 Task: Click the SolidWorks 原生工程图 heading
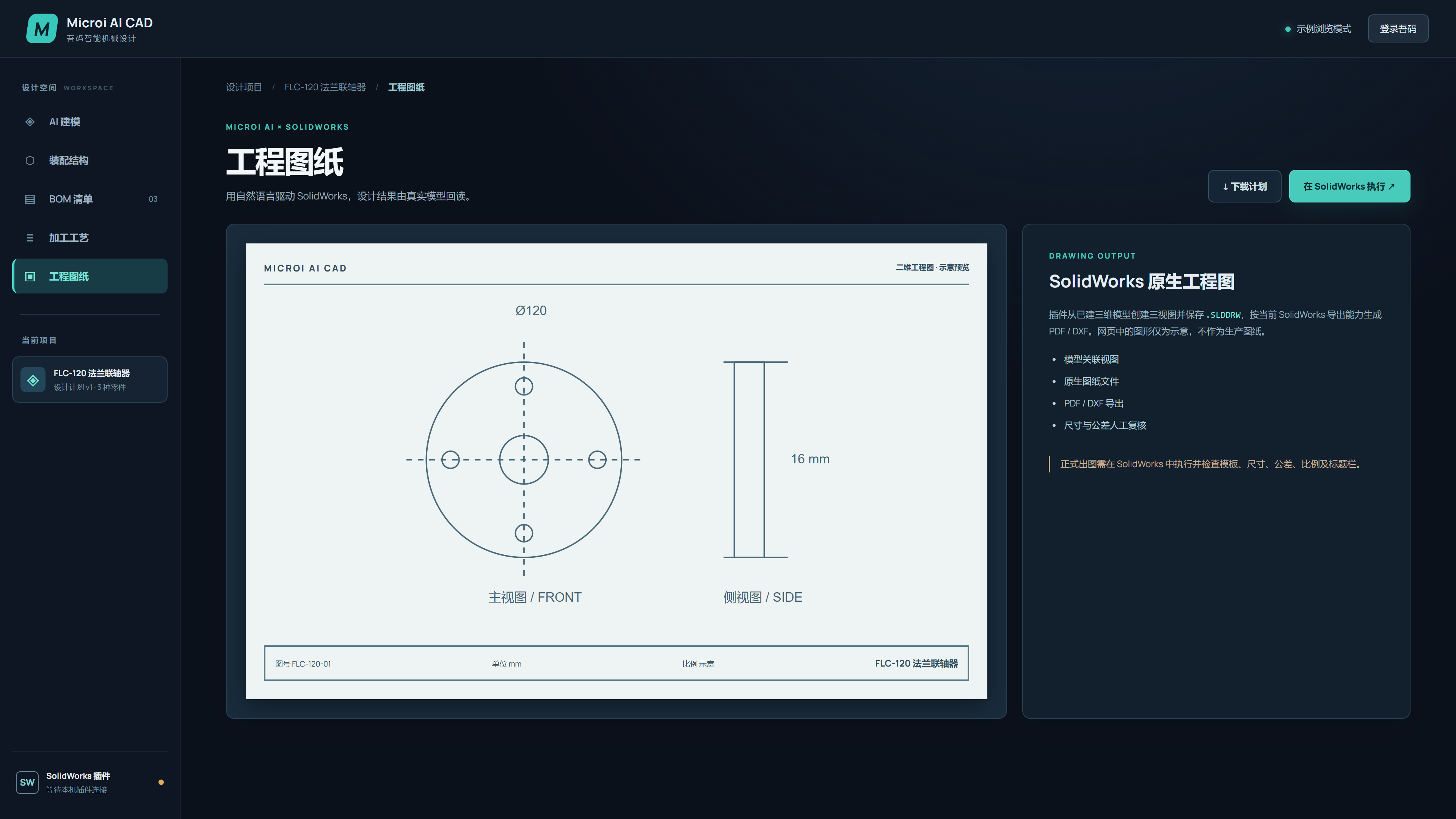[x=1142, y=281]
